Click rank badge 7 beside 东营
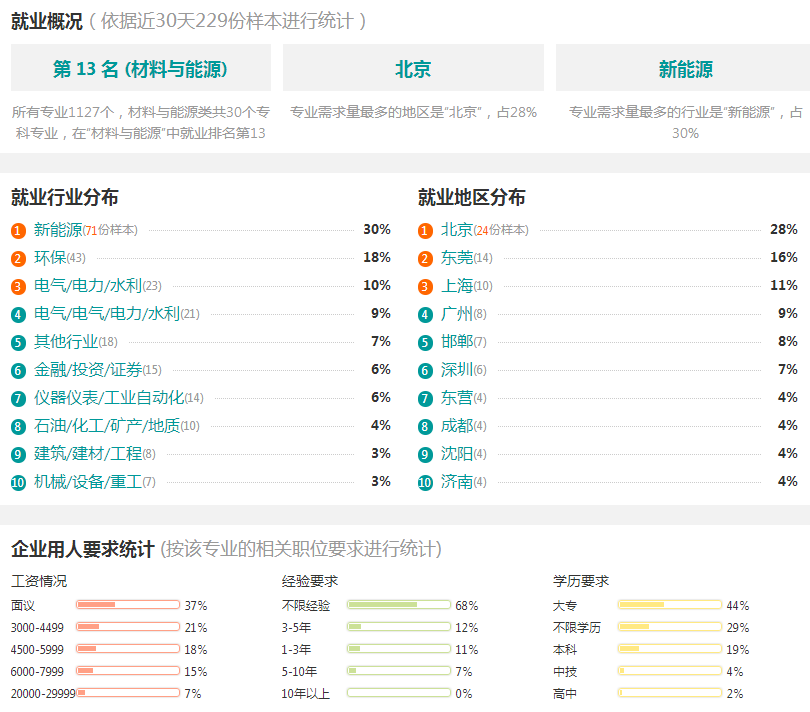This screenshot has width=810, height=712. pos(425,398)
